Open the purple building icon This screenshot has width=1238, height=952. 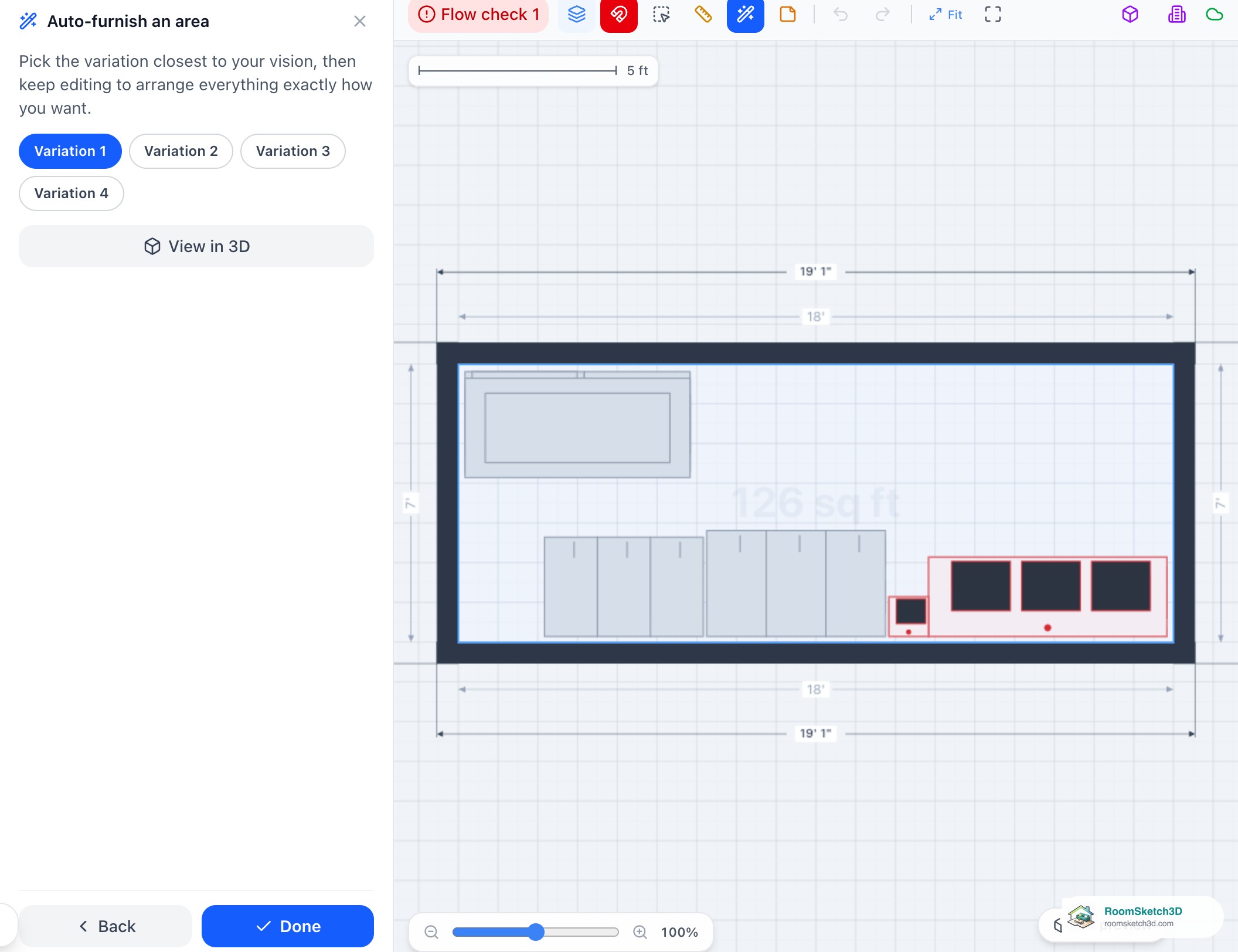tap(1176, 15)
